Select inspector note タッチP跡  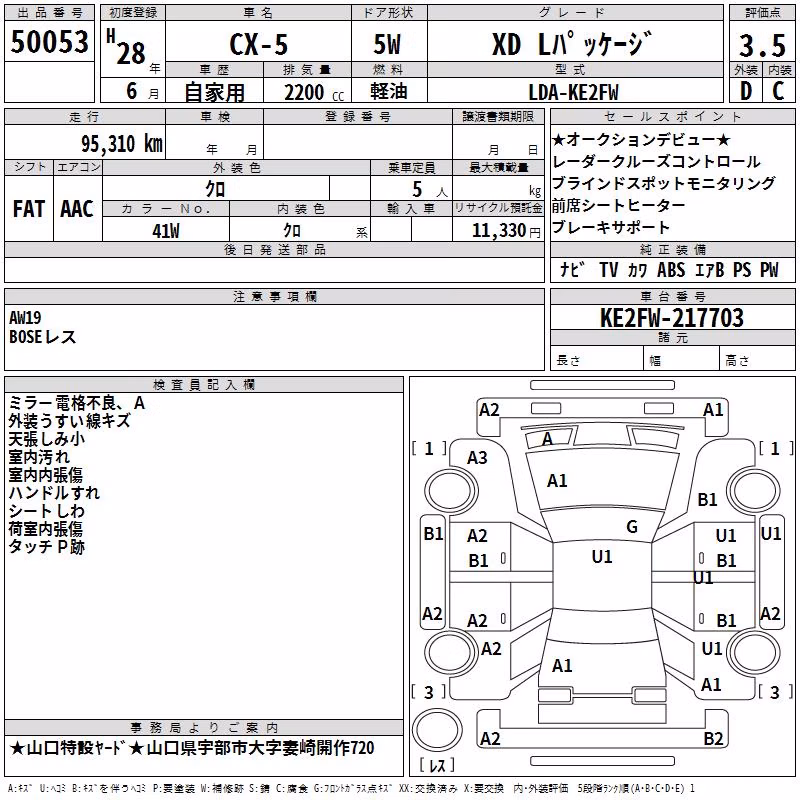click(46, 546)
